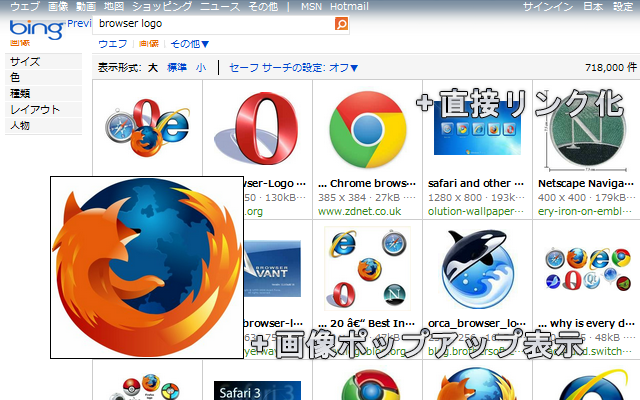The width and height of the screenshot is (640, 400).
Task: Open the orca browser logo thumbnail
Action: (477, 268)
